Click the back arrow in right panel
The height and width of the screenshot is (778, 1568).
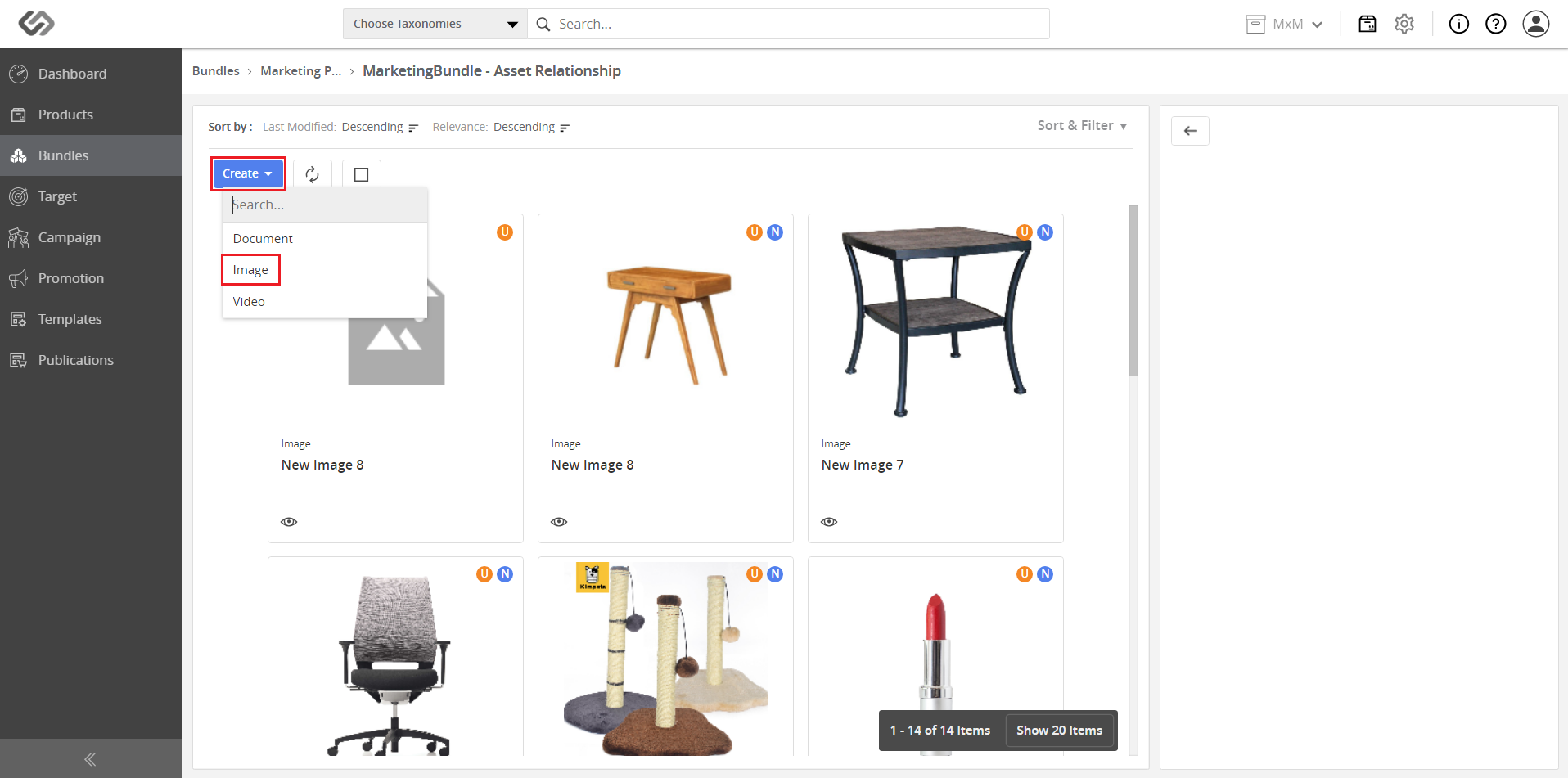pos(1191,131)
